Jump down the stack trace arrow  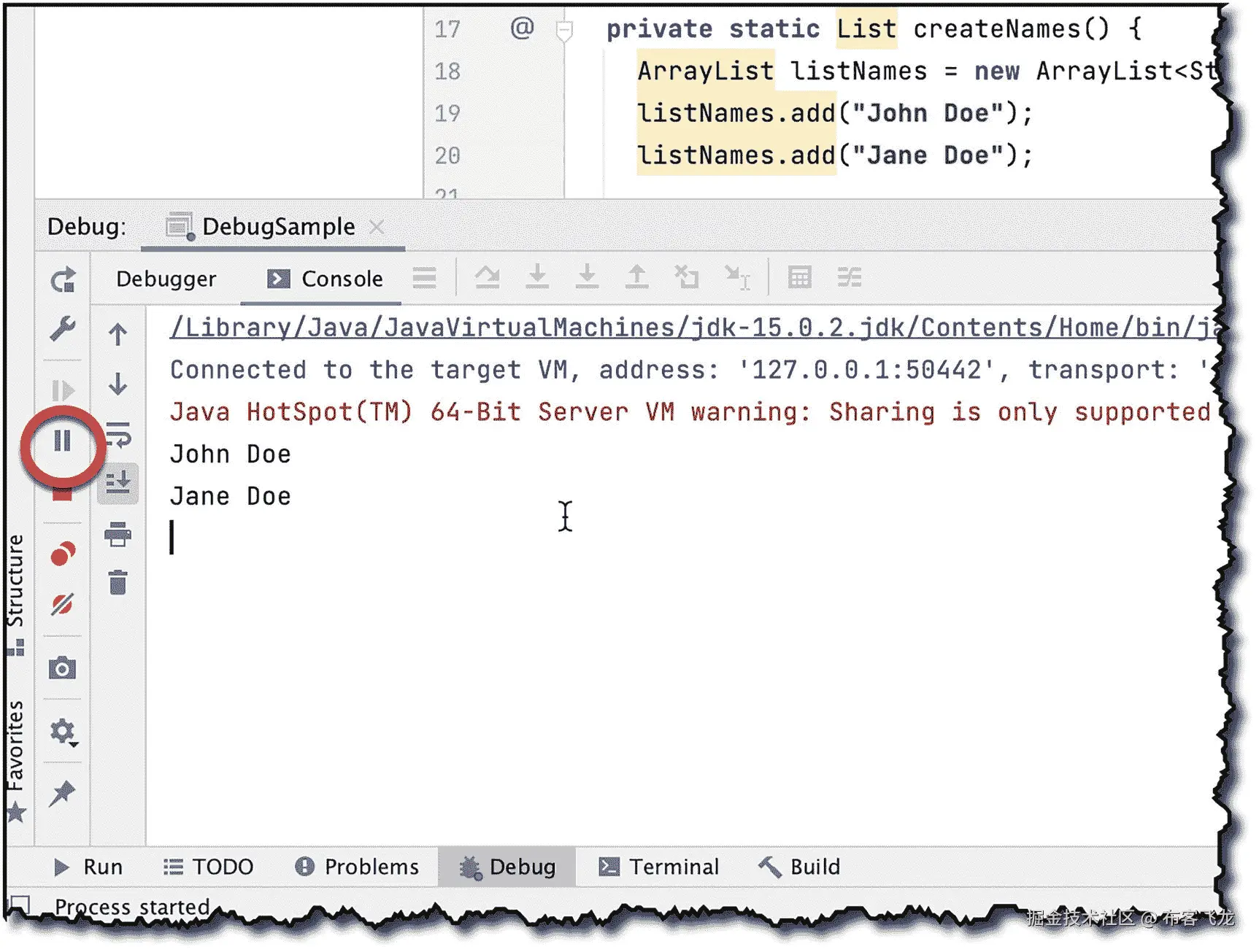click(x=118, y=384)
